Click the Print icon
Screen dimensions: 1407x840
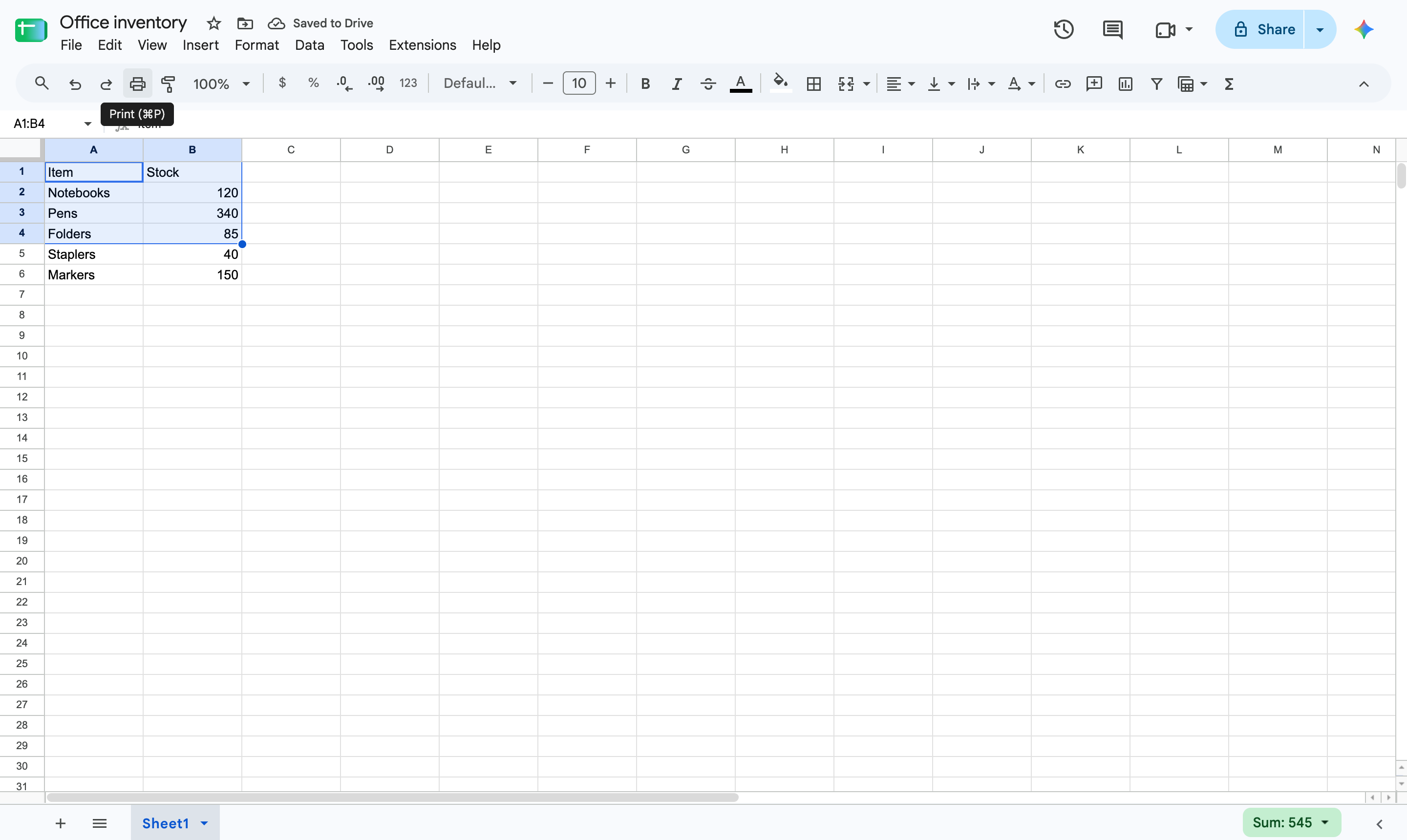click(x=138, y=84)
